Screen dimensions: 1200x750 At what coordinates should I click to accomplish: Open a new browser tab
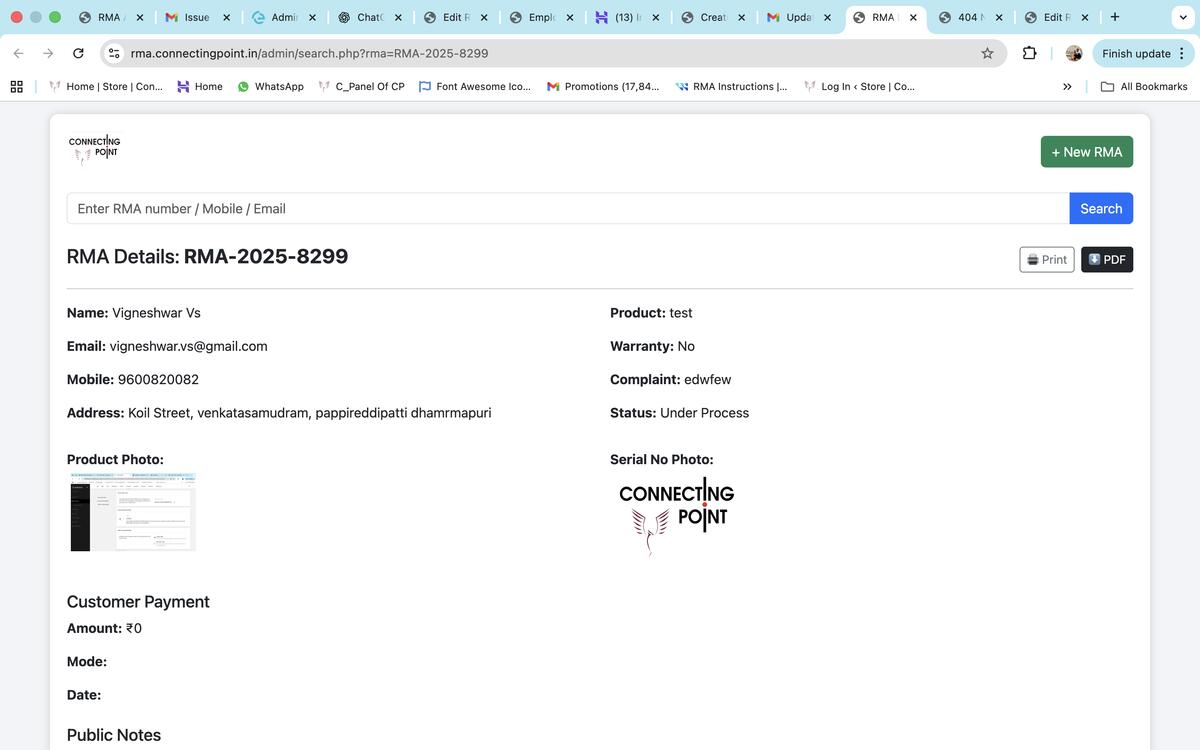(1114, 17)
